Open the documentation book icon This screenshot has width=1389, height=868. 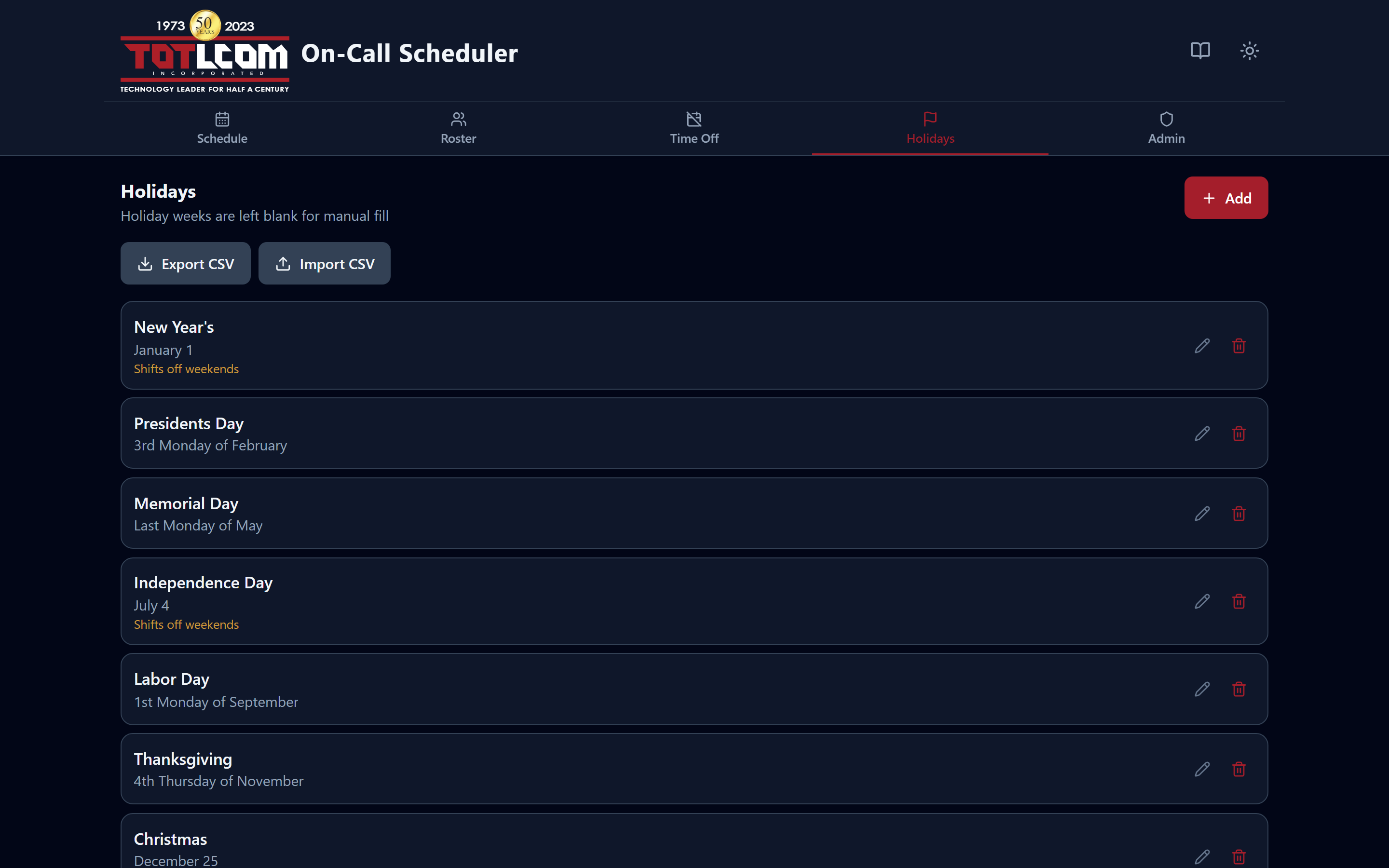[x=1200, y=51]
